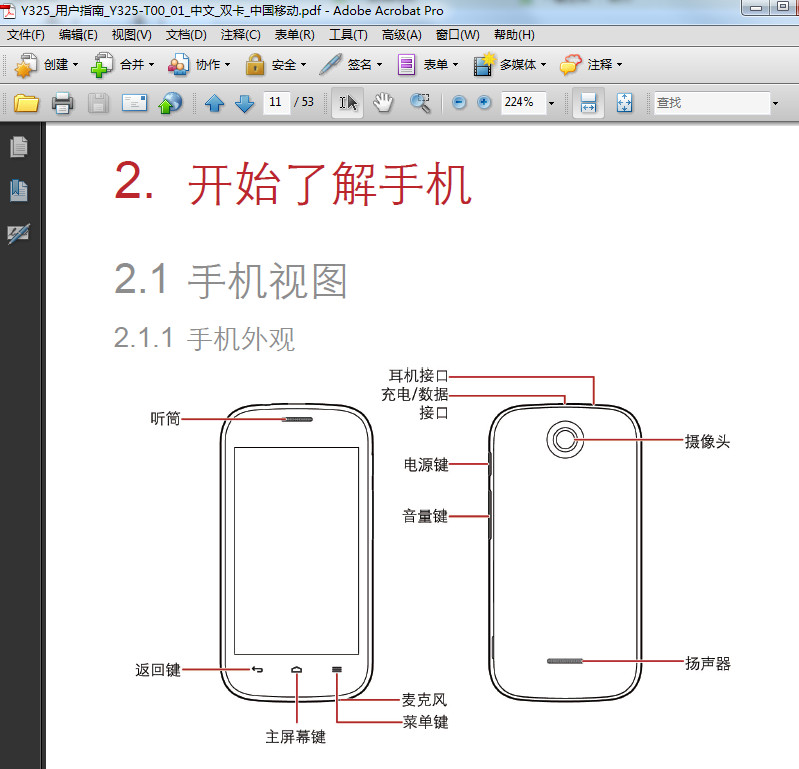Click the save floppy disk icon
The image size is (799, 769).
coord(98,103)
